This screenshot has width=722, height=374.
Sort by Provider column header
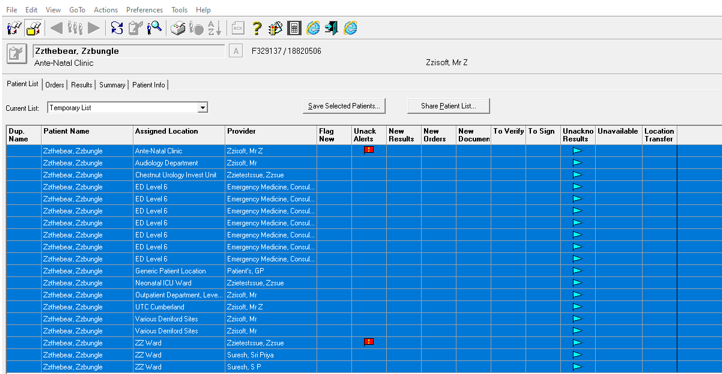(271, 135)
